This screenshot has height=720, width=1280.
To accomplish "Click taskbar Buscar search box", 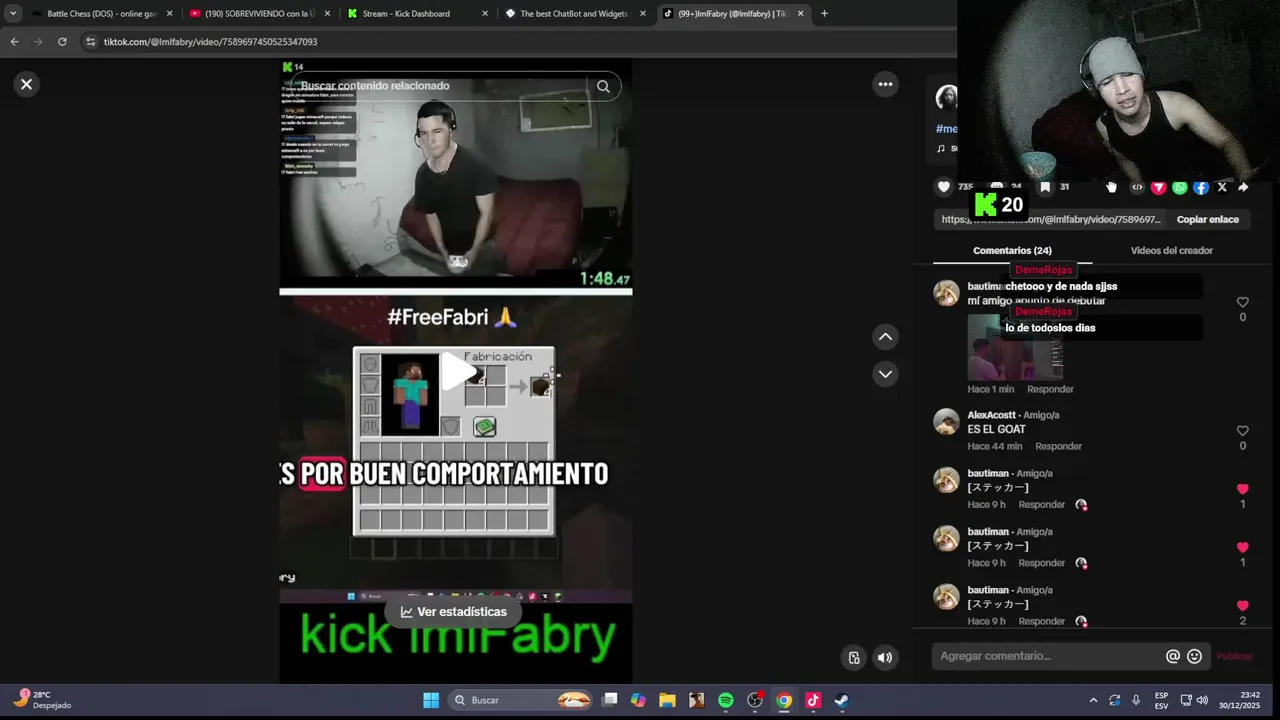I will point(522,700).
